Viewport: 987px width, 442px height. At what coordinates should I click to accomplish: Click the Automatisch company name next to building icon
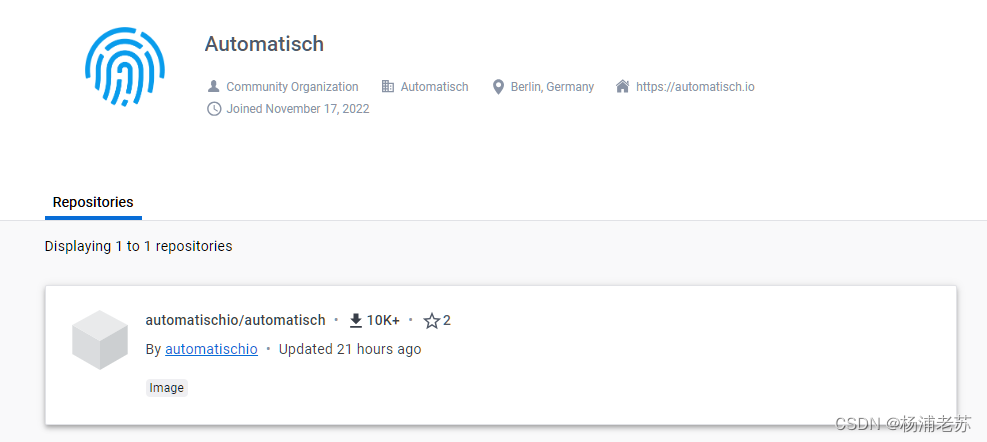click(x=434, y=87)
